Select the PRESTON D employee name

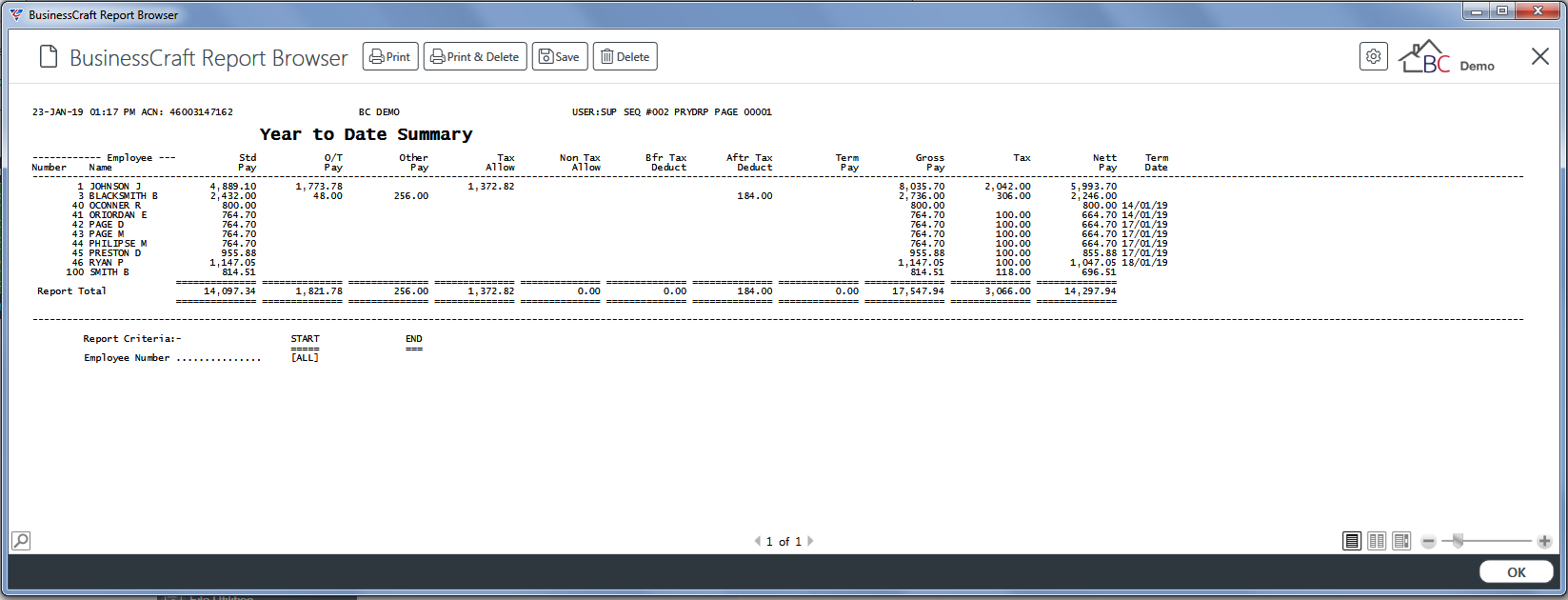pos(115,253)
